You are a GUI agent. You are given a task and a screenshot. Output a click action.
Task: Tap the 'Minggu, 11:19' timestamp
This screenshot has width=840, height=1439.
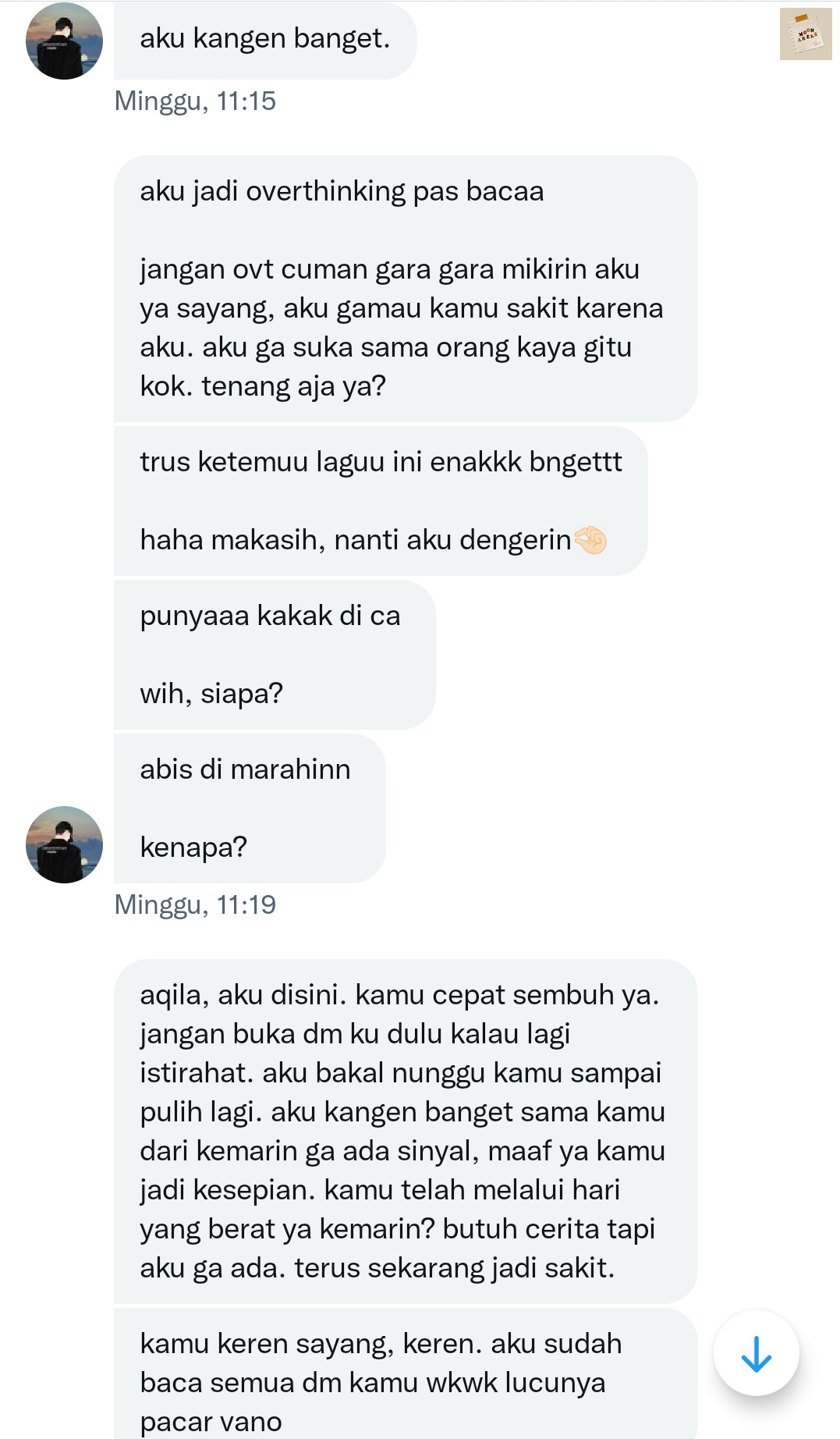click(x=195, y=905)
